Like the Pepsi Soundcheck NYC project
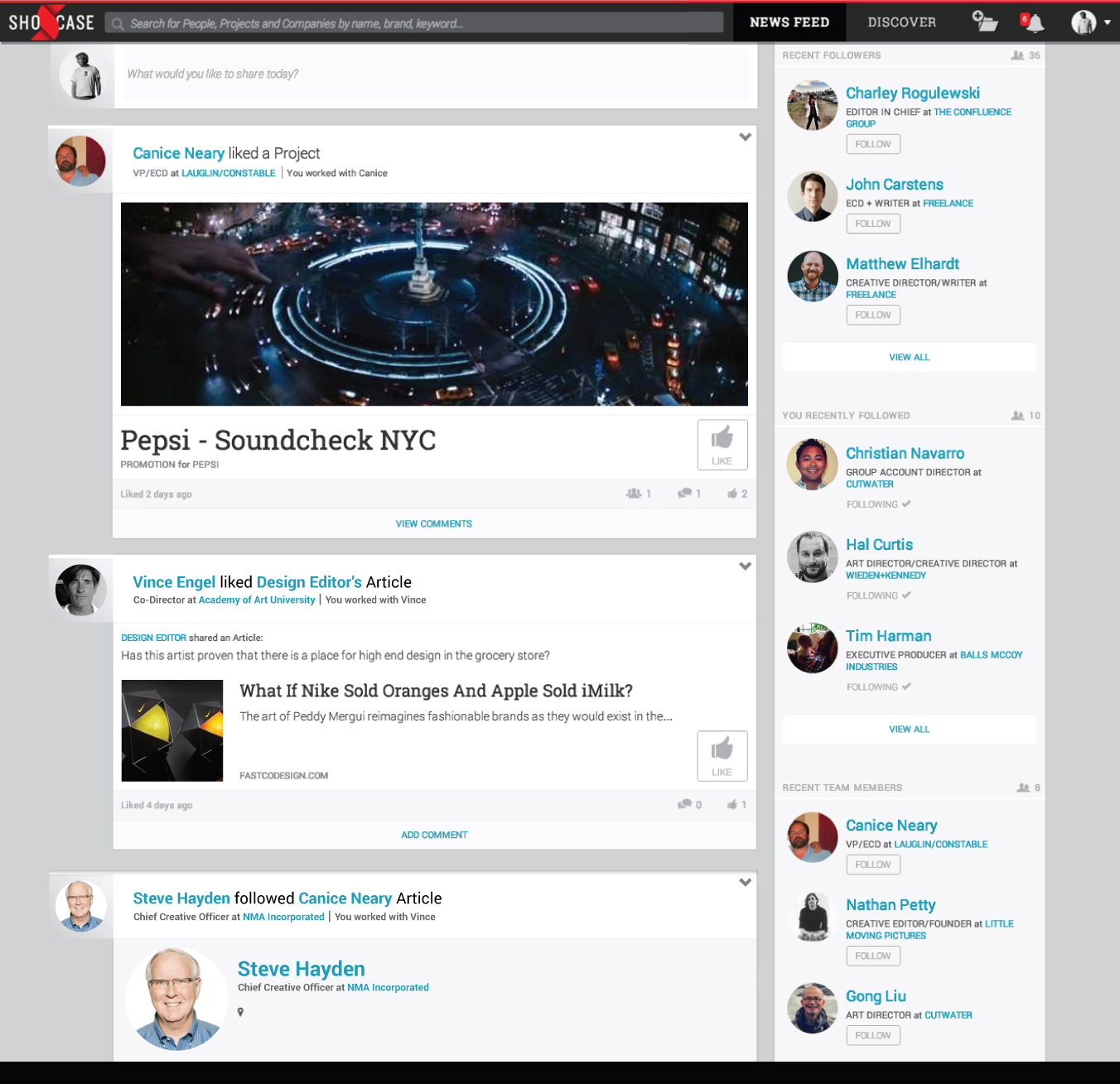The width and height of the screenshot is (1120, 1084). coord(722,445)
